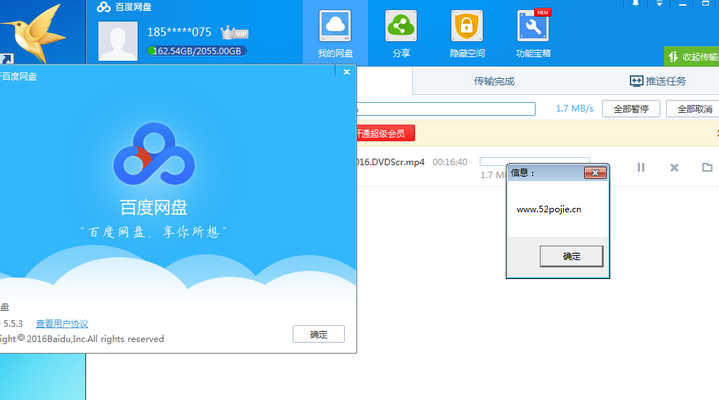Pause the DVDScr.mp4 download

click(x=641, y=167)
